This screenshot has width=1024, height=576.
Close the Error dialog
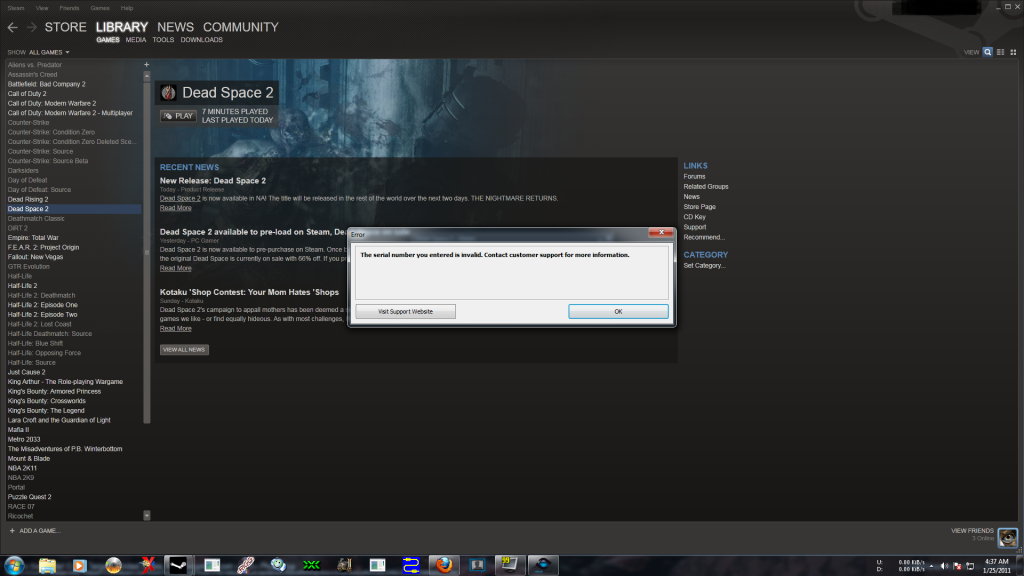pyautogui.click(x=661, y=232)
